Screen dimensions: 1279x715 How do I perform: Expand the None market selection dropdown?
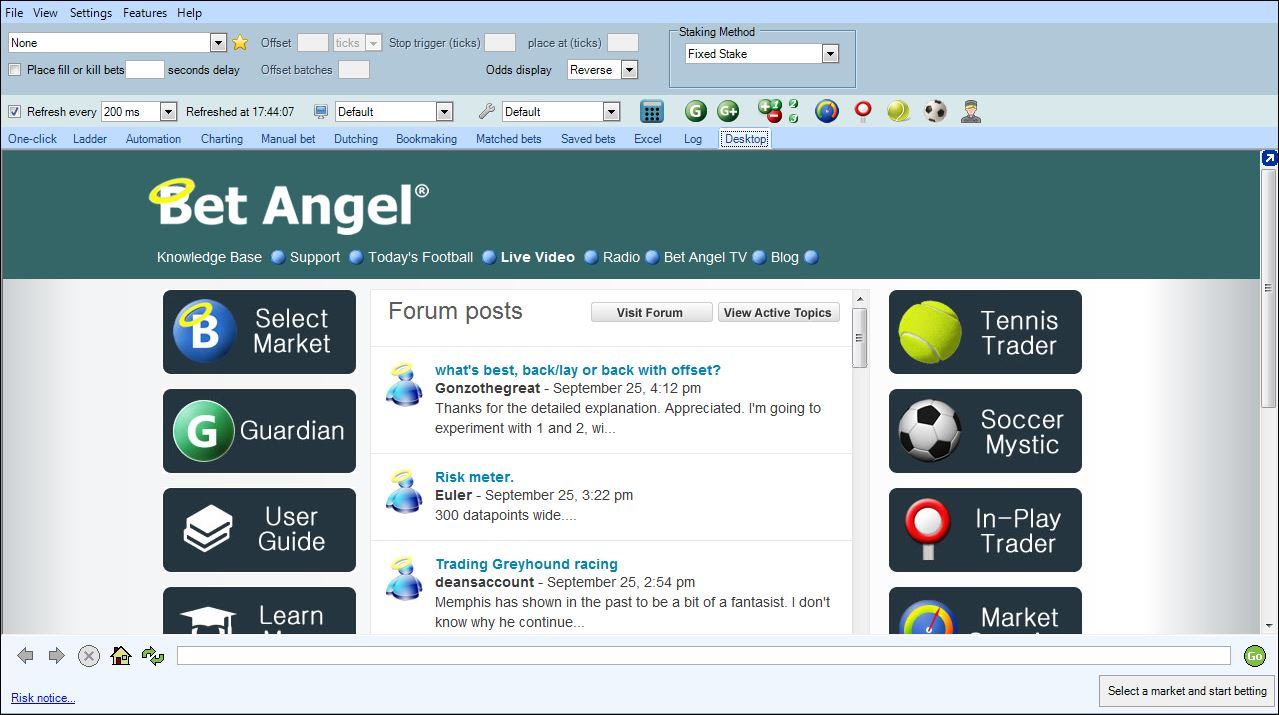(x=219, y=43)
